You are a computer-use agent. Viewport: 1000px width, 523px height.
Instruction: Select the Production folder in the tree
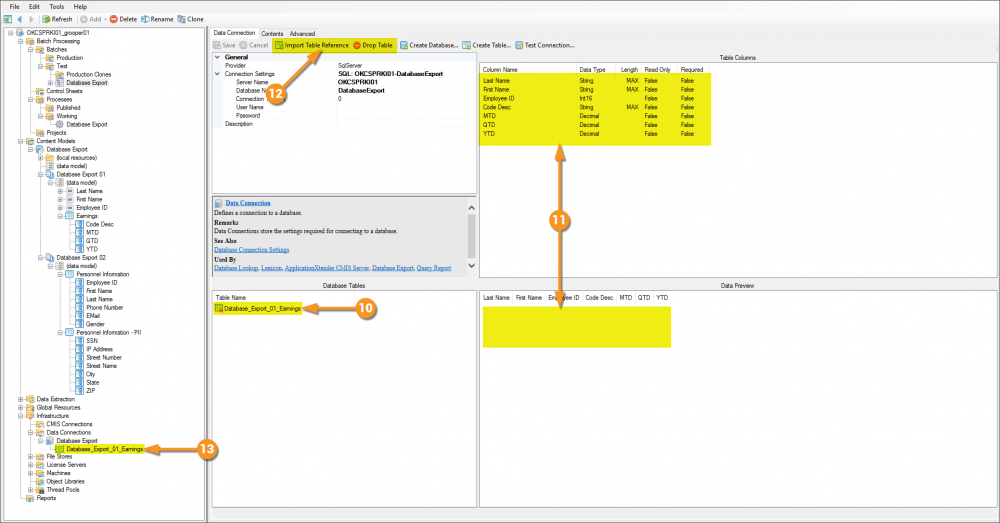point(70,58)
